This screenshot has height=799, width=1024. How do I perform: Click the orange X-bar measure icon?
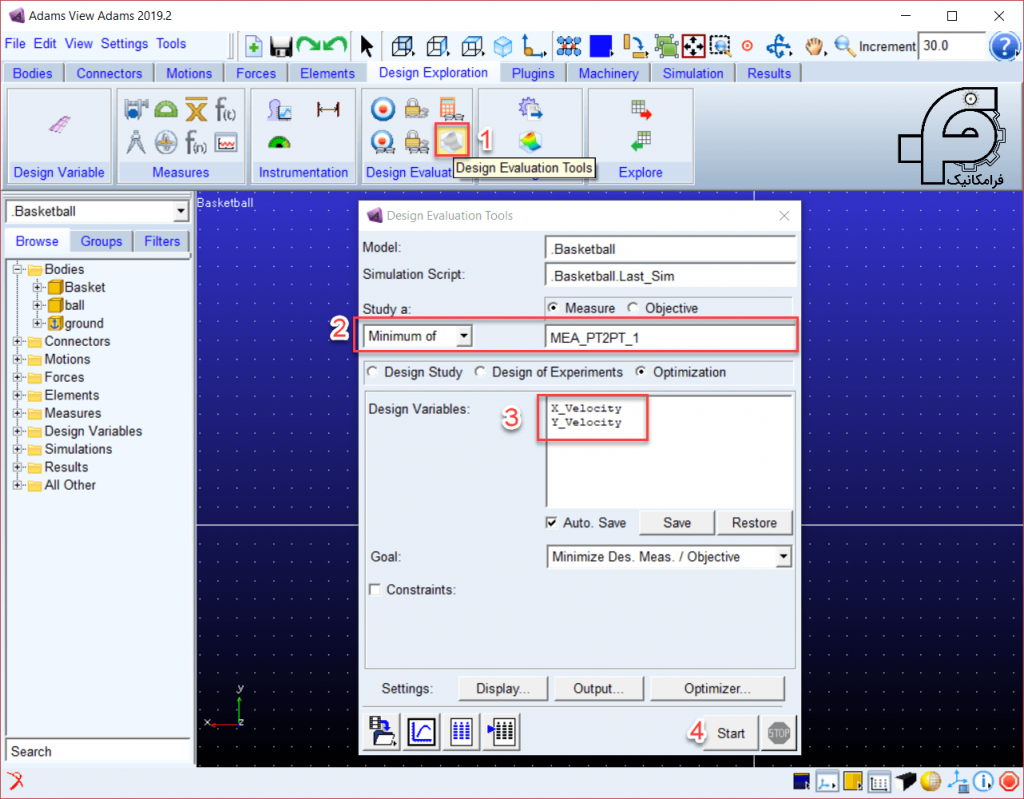(x=196, y=109)
